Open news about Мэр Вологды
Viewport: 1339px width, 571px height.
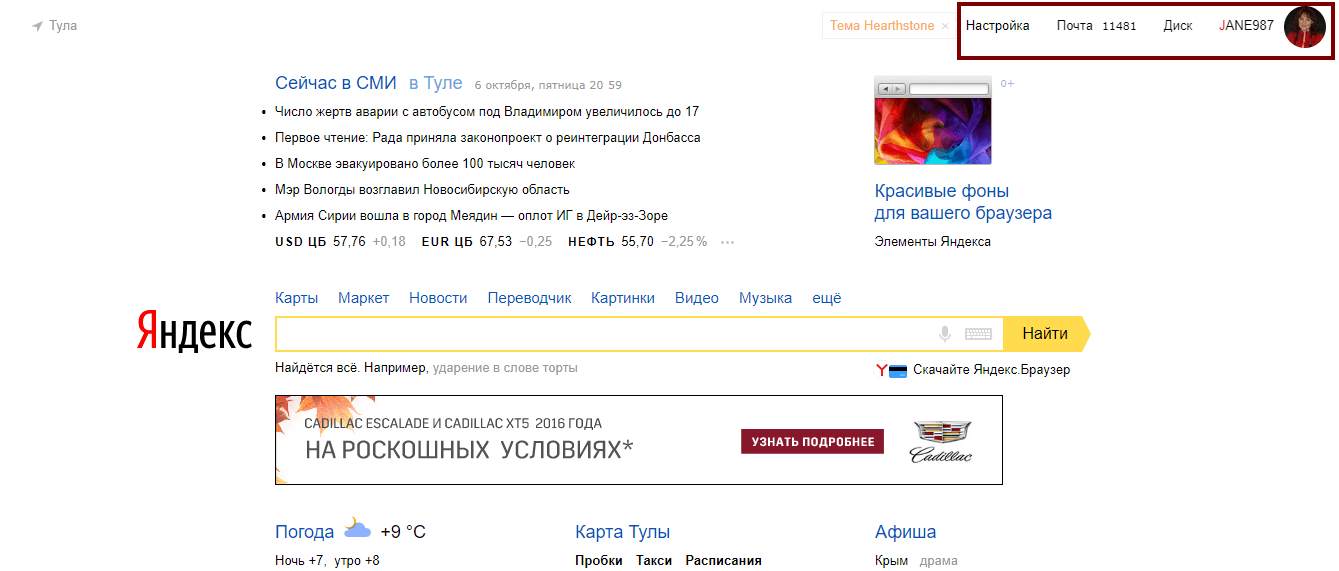click(x=422, y=190)
